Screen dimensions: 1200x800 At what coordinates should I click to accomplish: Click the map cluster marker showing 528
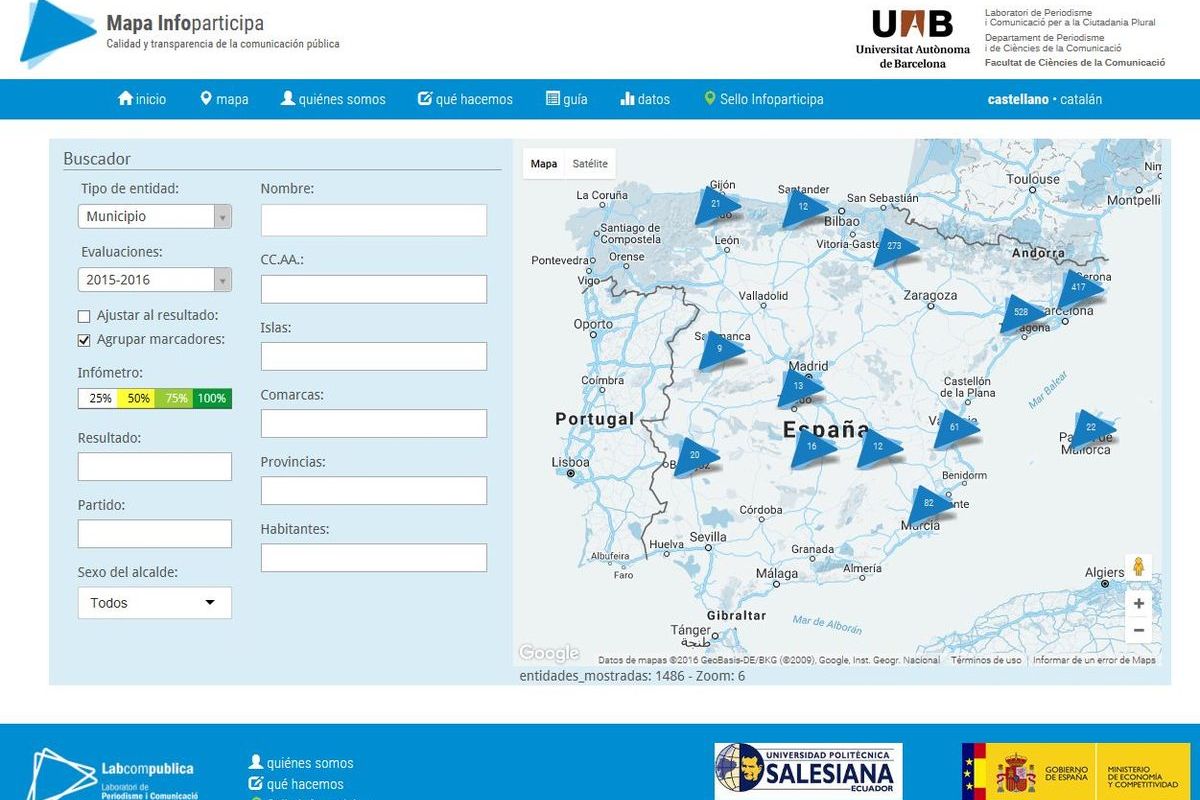[x=1021, y=313]
